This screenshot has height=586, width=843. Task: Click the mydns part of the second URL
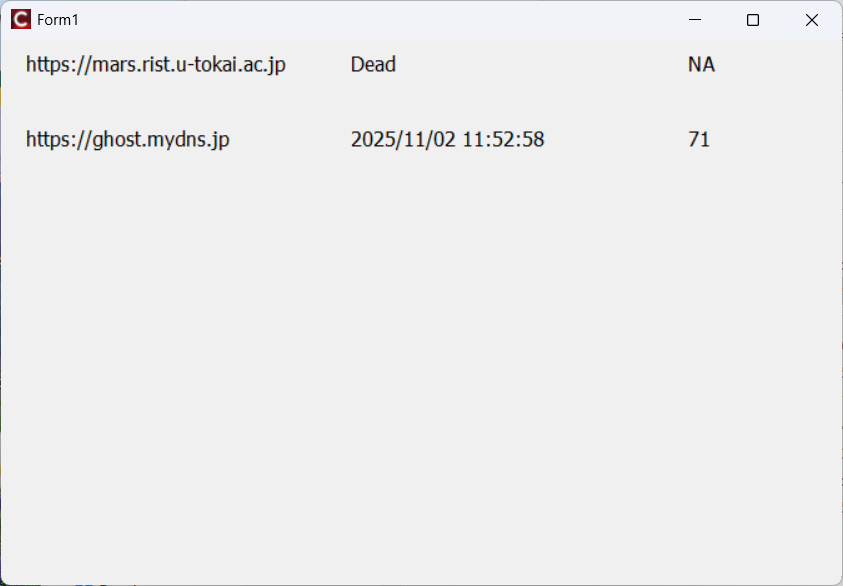pos(175,140)
